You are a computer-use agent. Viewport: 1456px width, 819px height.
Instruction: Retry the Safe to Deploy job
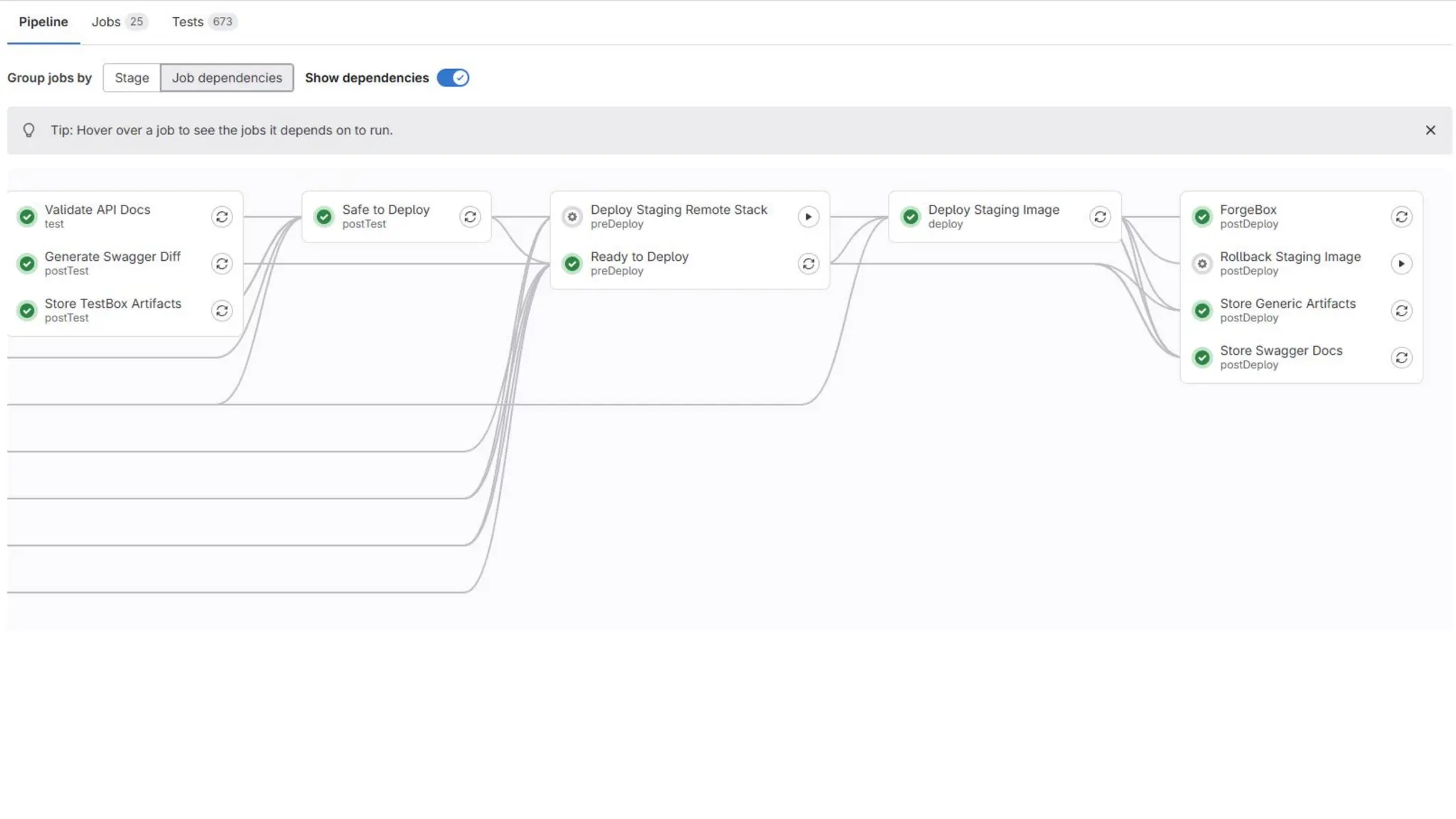(x=470, y=217)
